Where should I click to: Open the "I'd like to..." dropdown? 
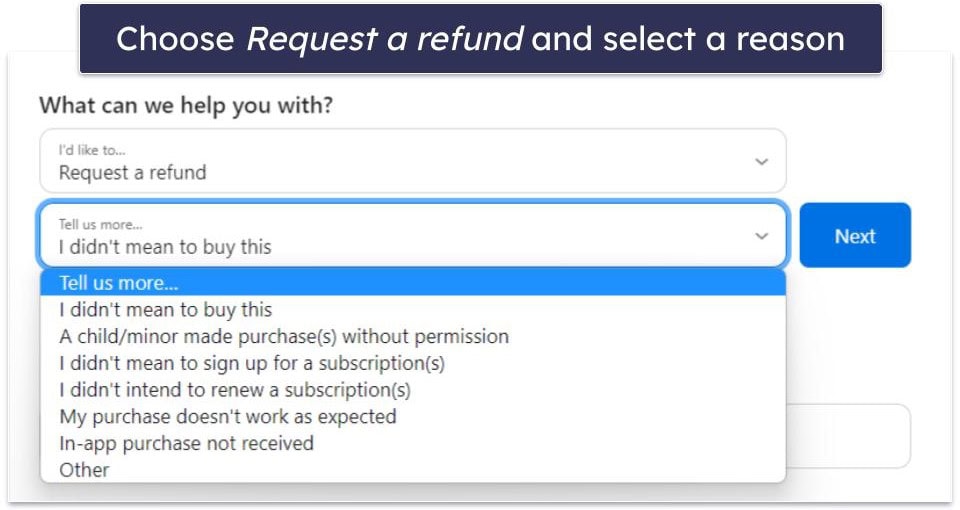413,161
